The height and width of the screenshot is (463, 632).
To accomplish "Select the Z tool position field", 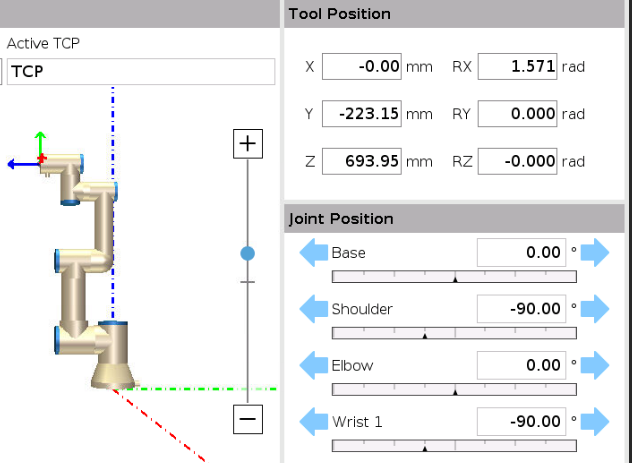I will tap(362, 161).
